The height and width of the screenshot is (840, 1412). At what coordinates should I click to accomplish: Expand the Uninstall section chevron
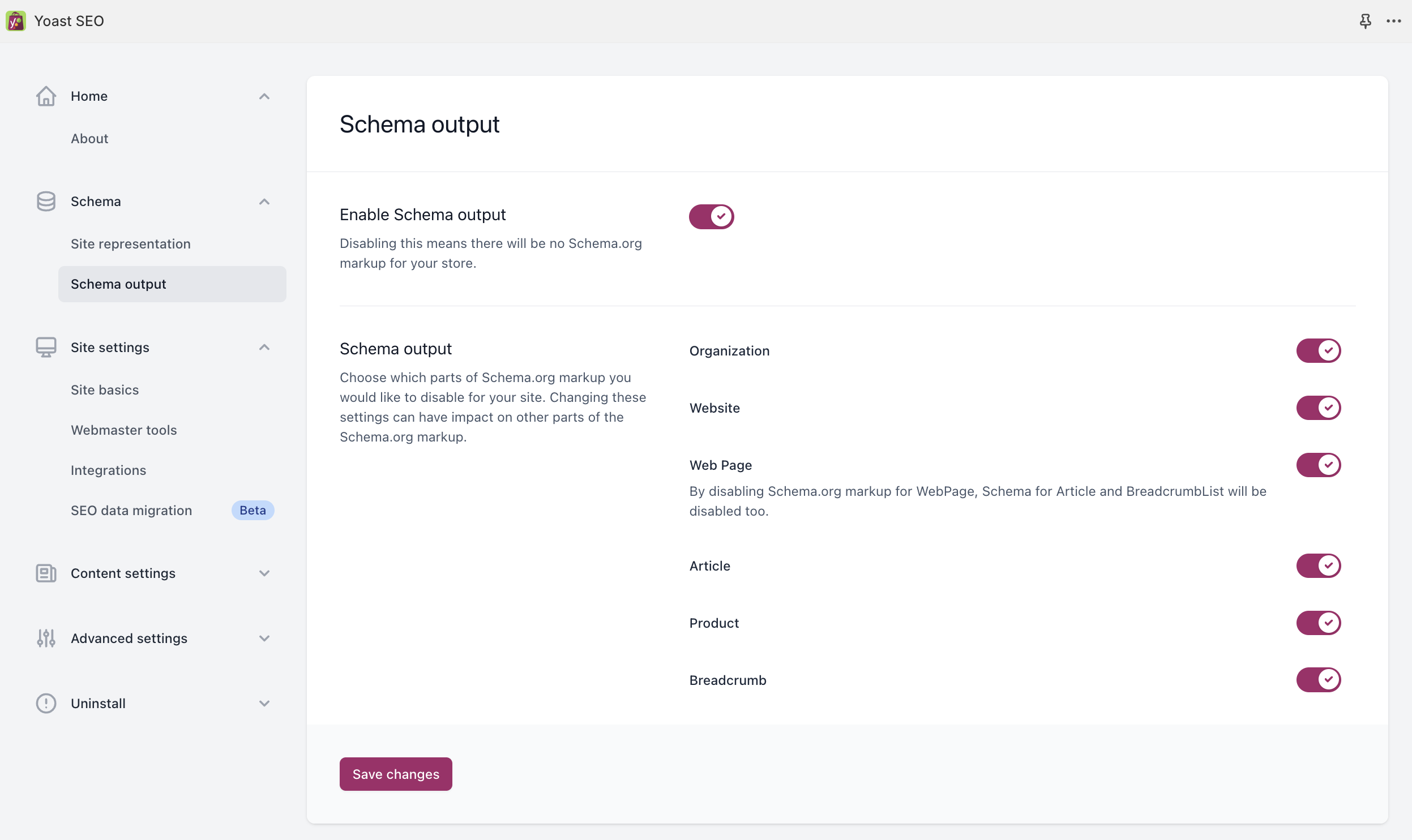264,704
